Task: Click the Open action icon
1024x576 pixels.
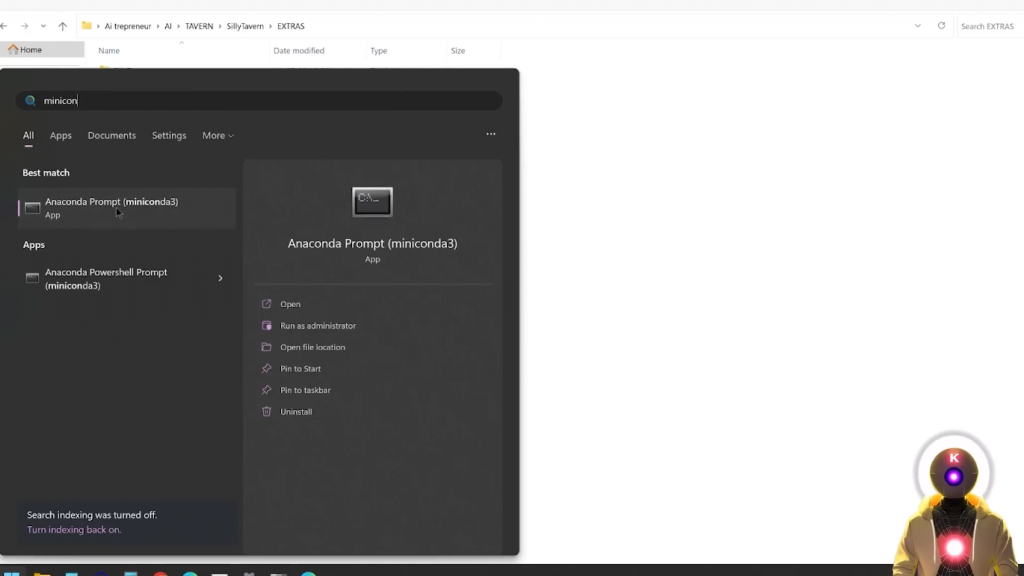Action: (x=266, y=304)
